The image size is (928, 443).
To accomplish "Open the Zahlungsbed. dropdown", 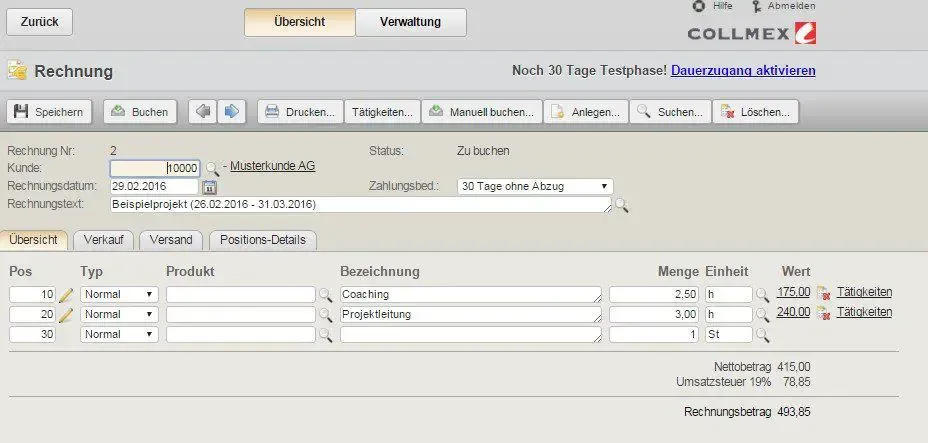I will [x=535, y=186].
